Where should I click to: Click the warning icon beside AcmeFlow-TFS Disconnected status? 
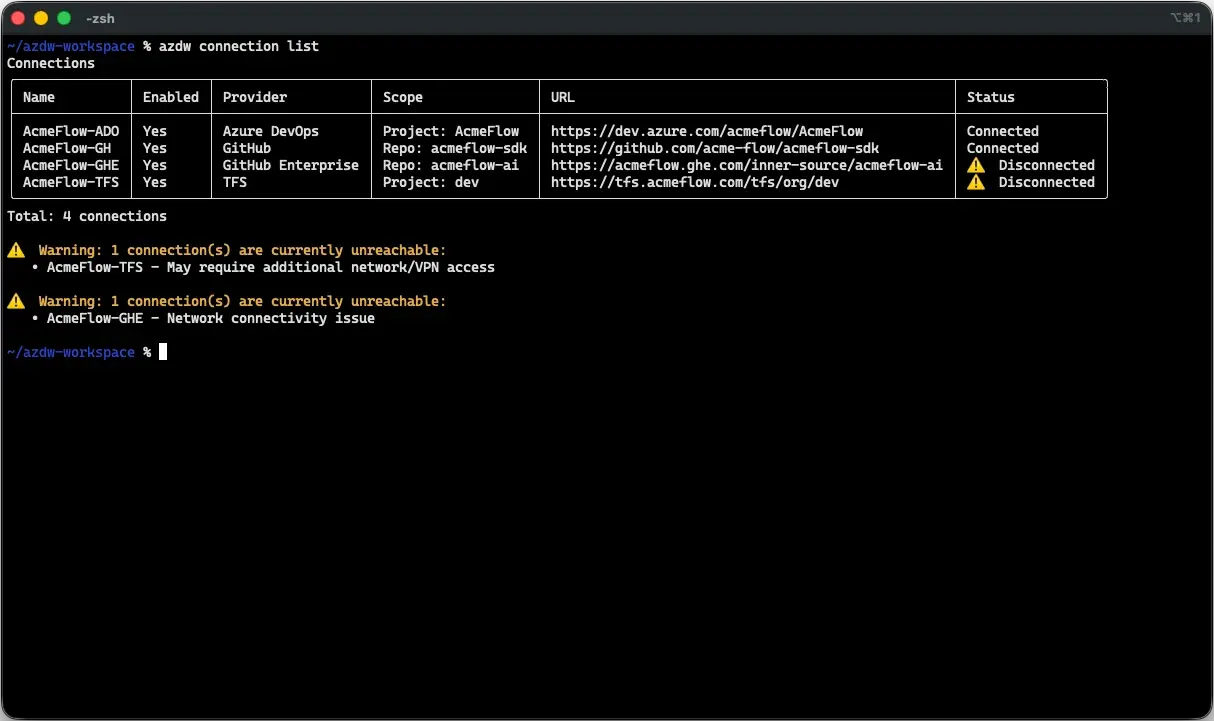pos(976,182)
